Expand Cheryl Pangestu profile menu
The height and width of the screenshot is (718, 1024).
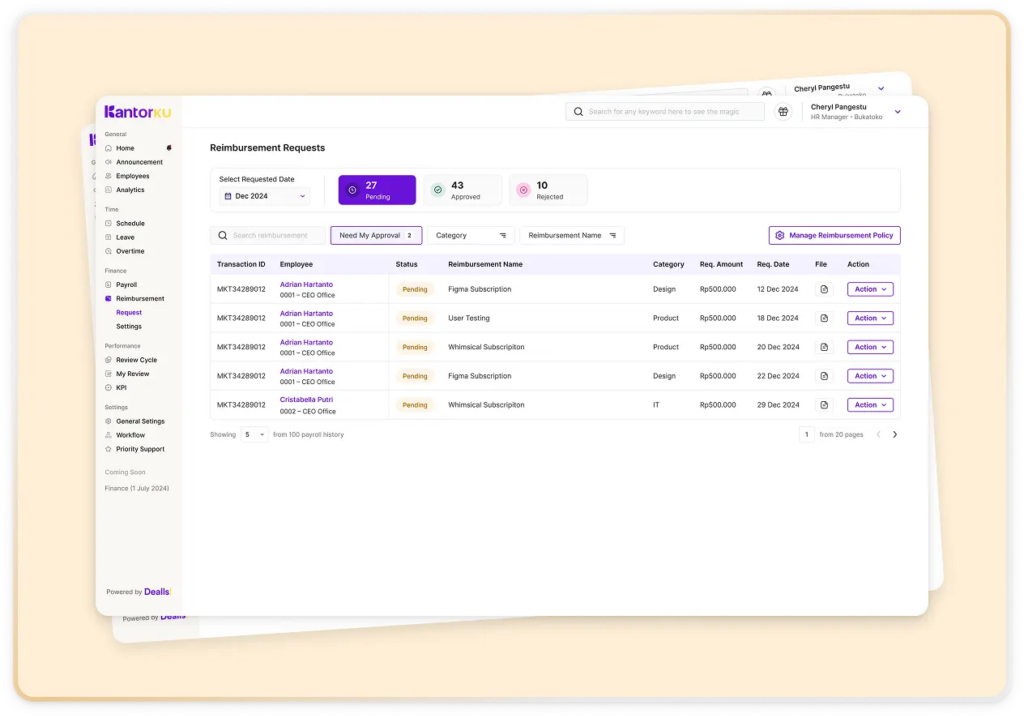(897, 112)
